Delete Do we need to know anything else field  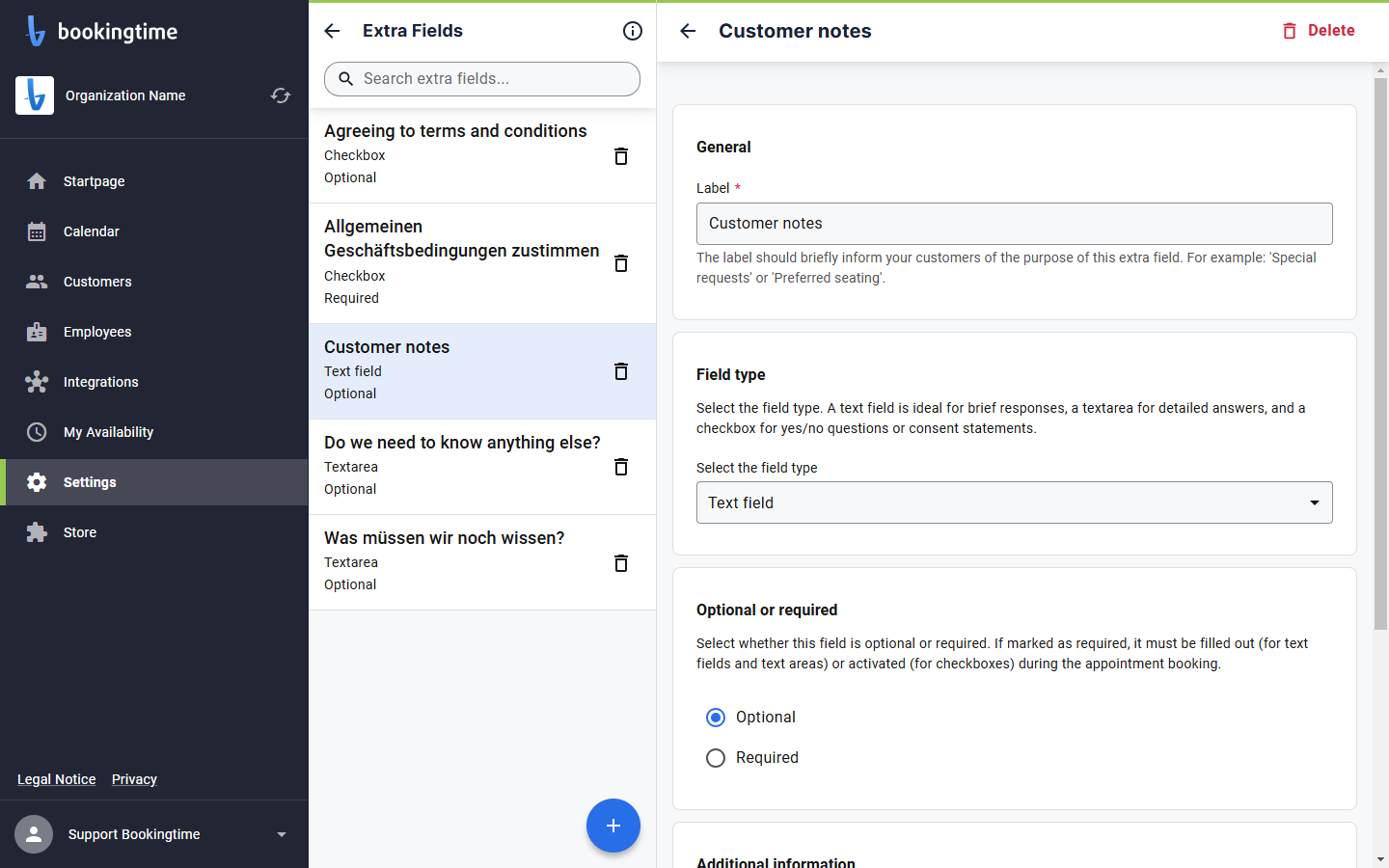pyautogui.click(x=621, y=467)
